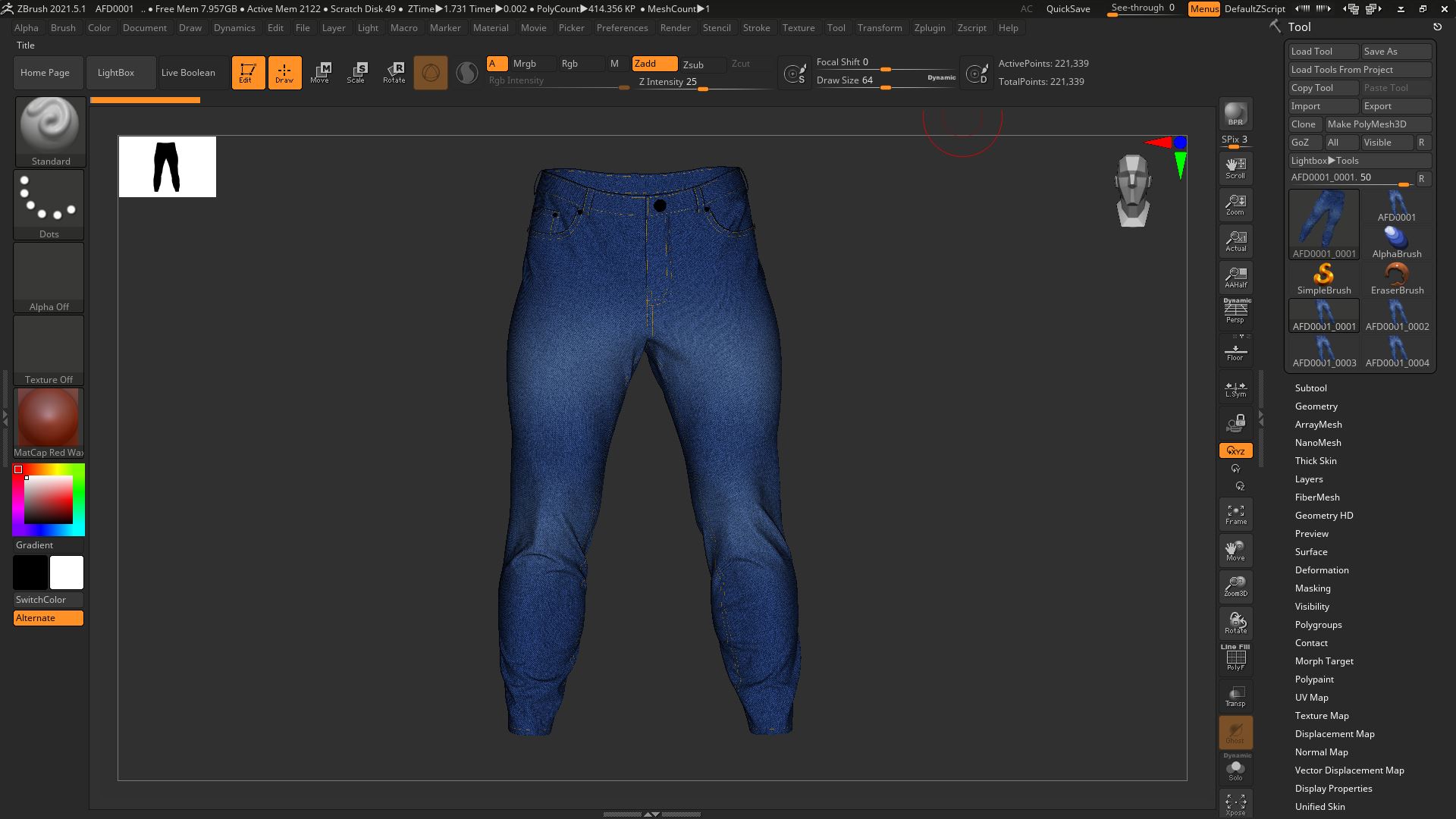Expand the Subtool section
The width and height of the screenshot is (1456, 819).
tap(1311, 388)
